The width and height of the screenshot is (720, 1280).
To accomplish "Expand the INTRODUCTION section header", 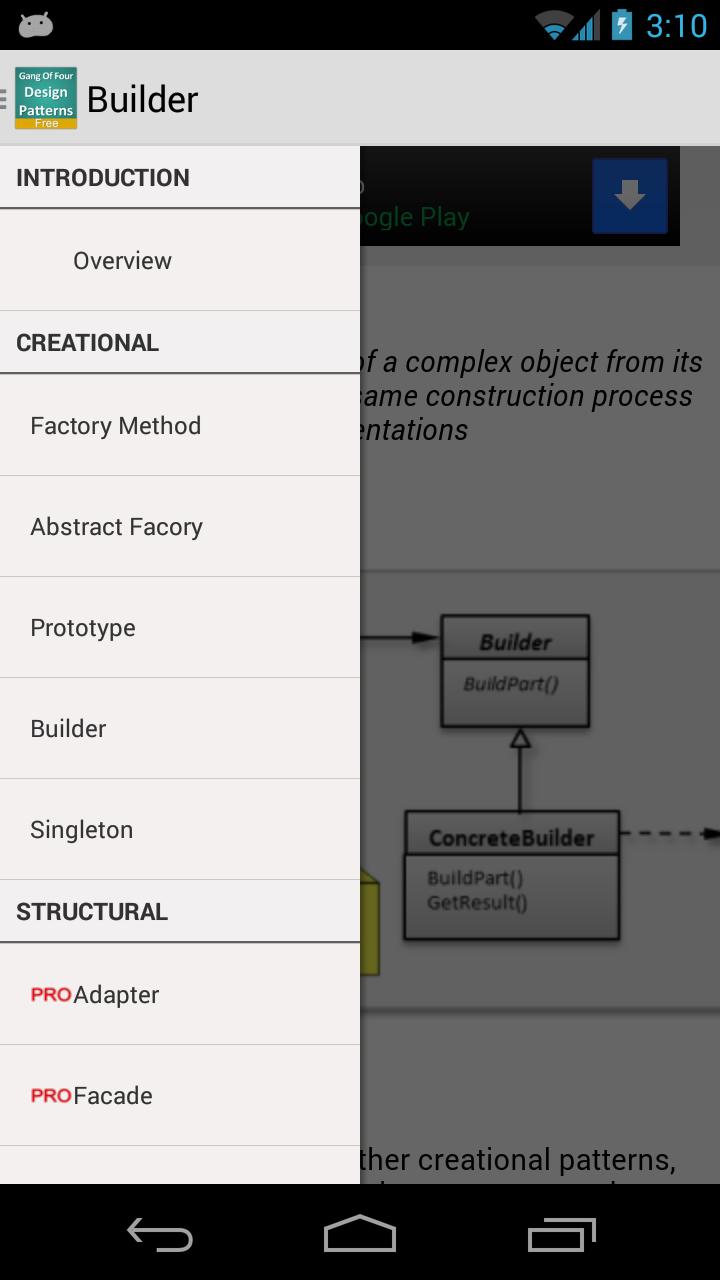I will click(x=180, y=177).
